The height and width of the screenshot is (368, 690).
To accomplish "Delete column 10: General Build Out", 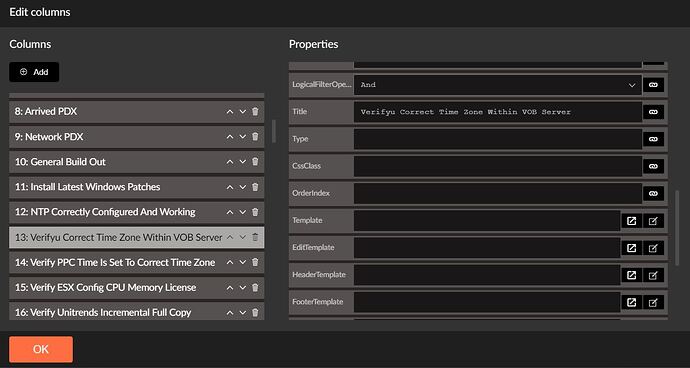I will pyautogui.click(x=255, y=162).
